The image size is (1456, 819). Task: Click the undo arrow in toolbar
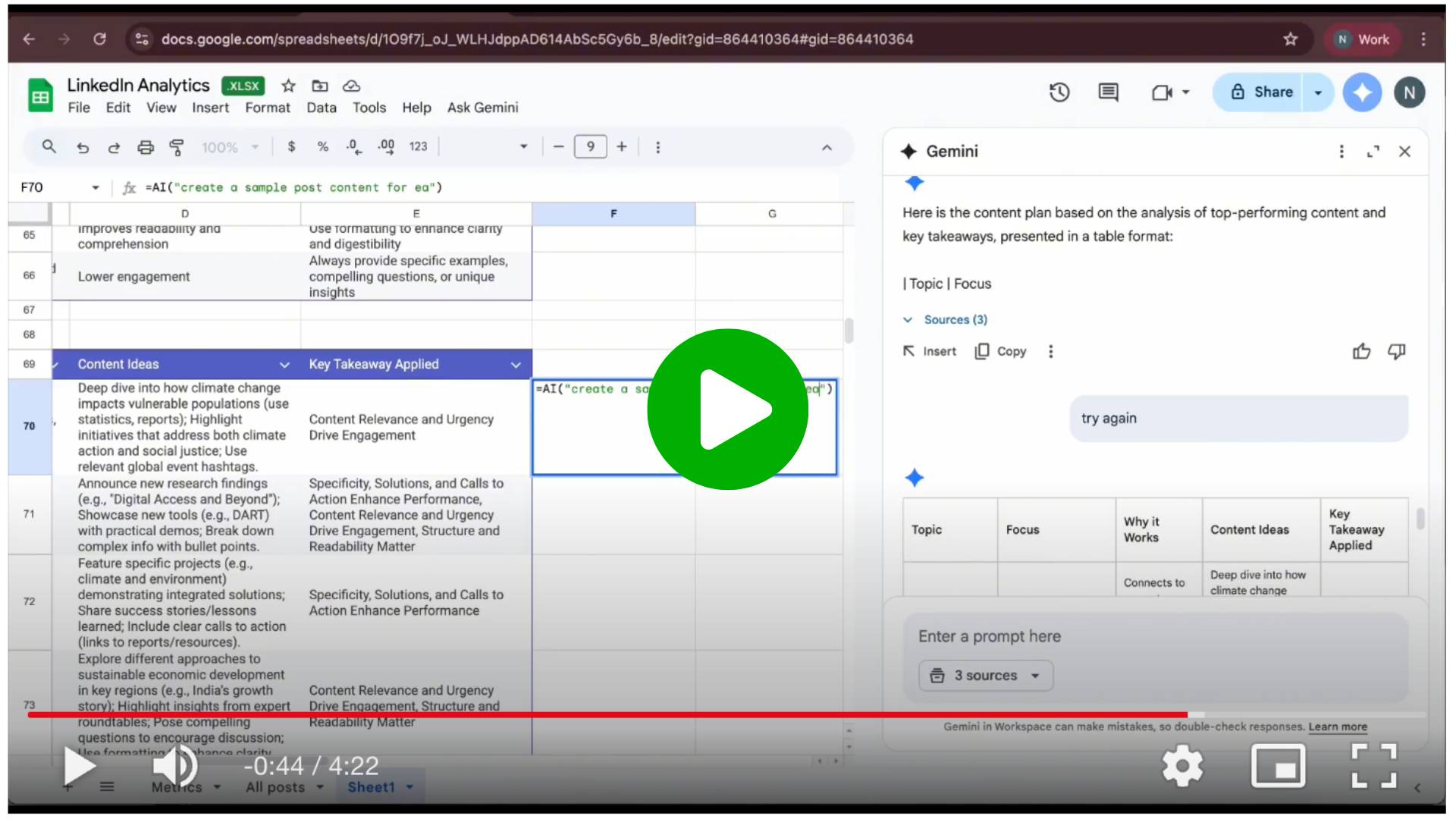(x=83, y=147)
